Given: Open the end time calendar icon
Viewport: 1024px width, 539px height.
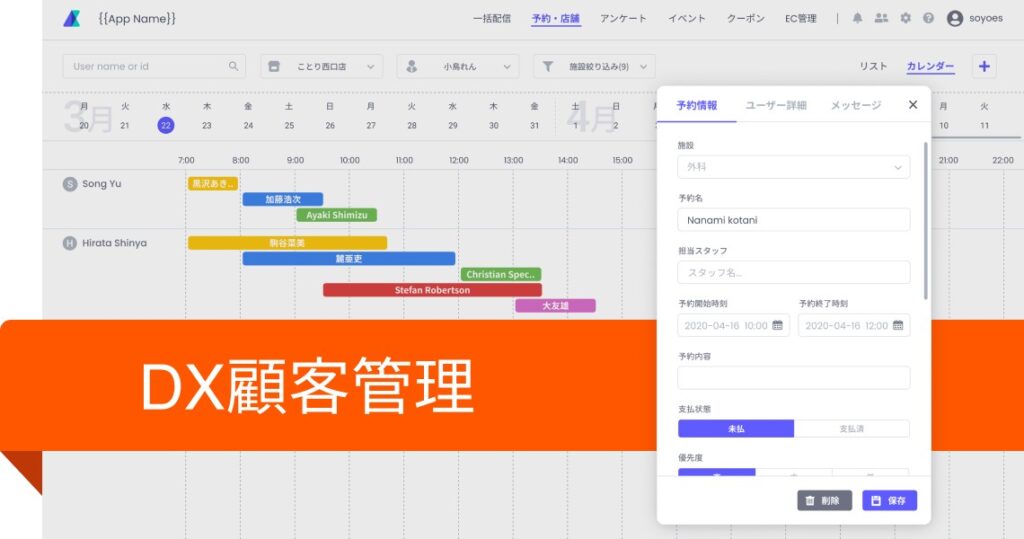Looking at the screenshot, I should click(898, 325).
